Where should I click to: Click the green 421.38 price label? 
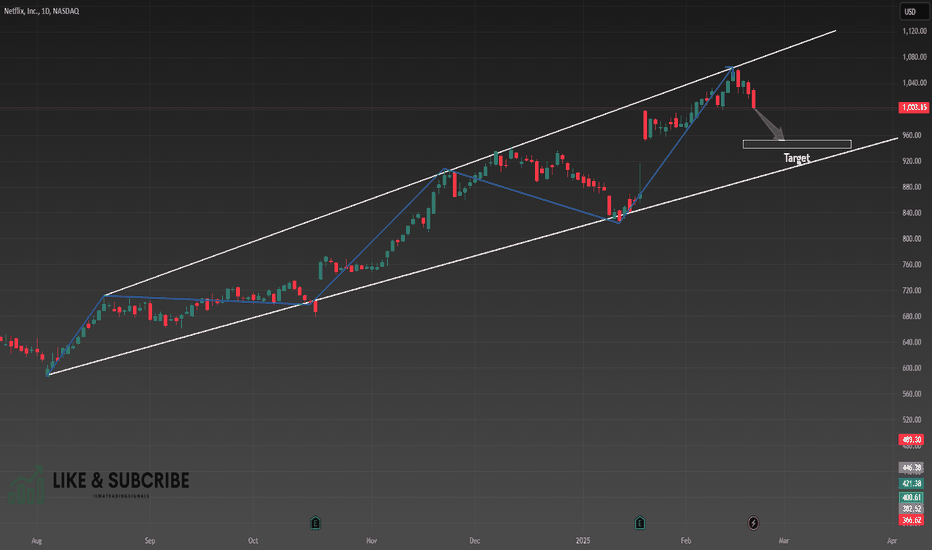(911, 483)
